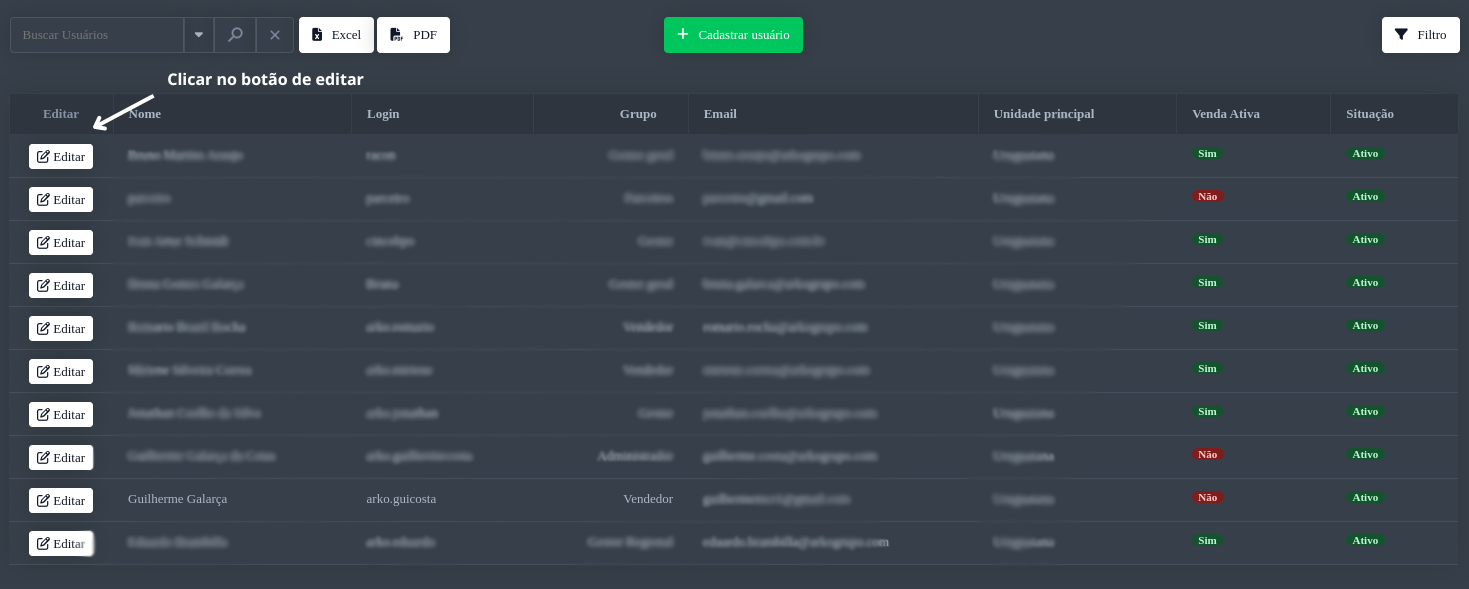Export the user list to Excel
This screenshot has width=1469, height=589.
pyautogui.click(x=336, y=35)
